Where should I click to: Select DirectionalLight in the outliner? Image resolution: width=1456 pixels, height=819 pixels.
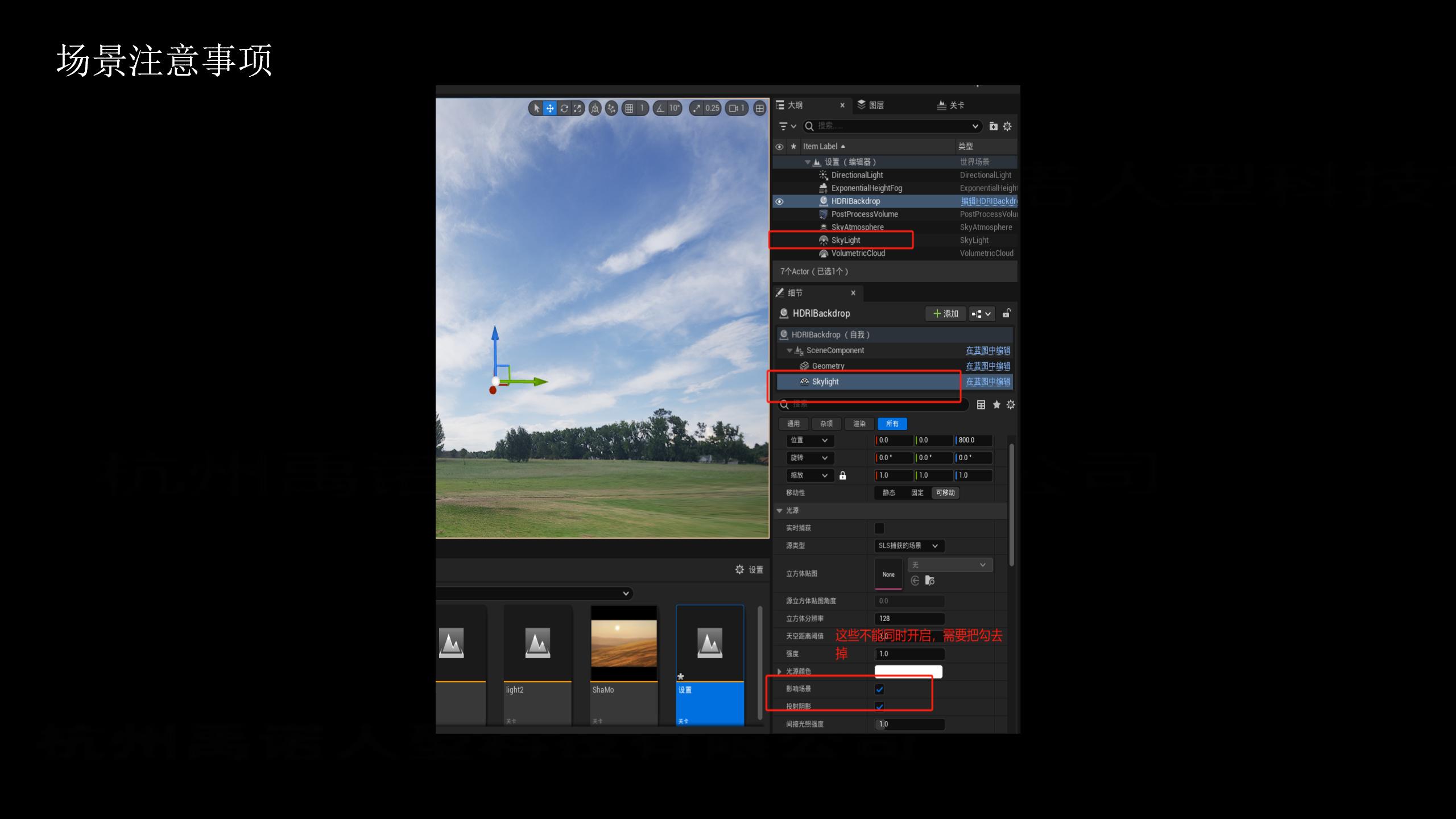click(857, 175)
